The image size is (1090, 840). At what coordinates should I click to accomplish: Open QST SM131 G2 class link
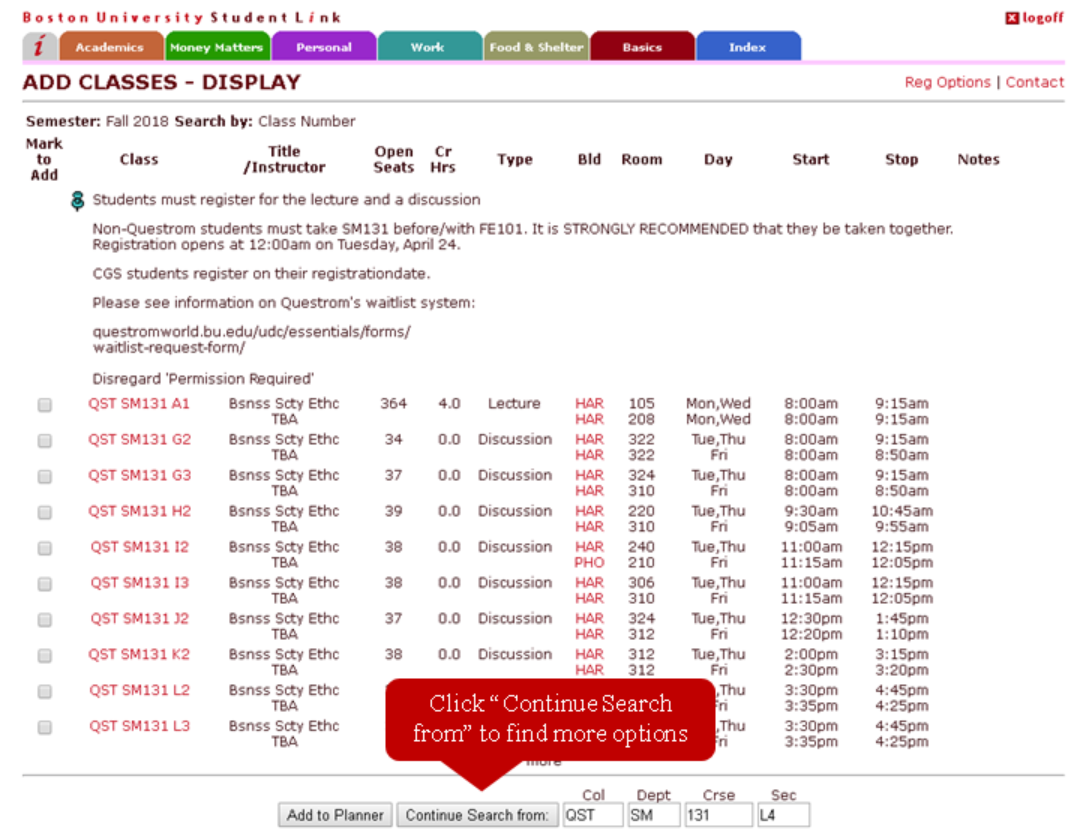139,439
